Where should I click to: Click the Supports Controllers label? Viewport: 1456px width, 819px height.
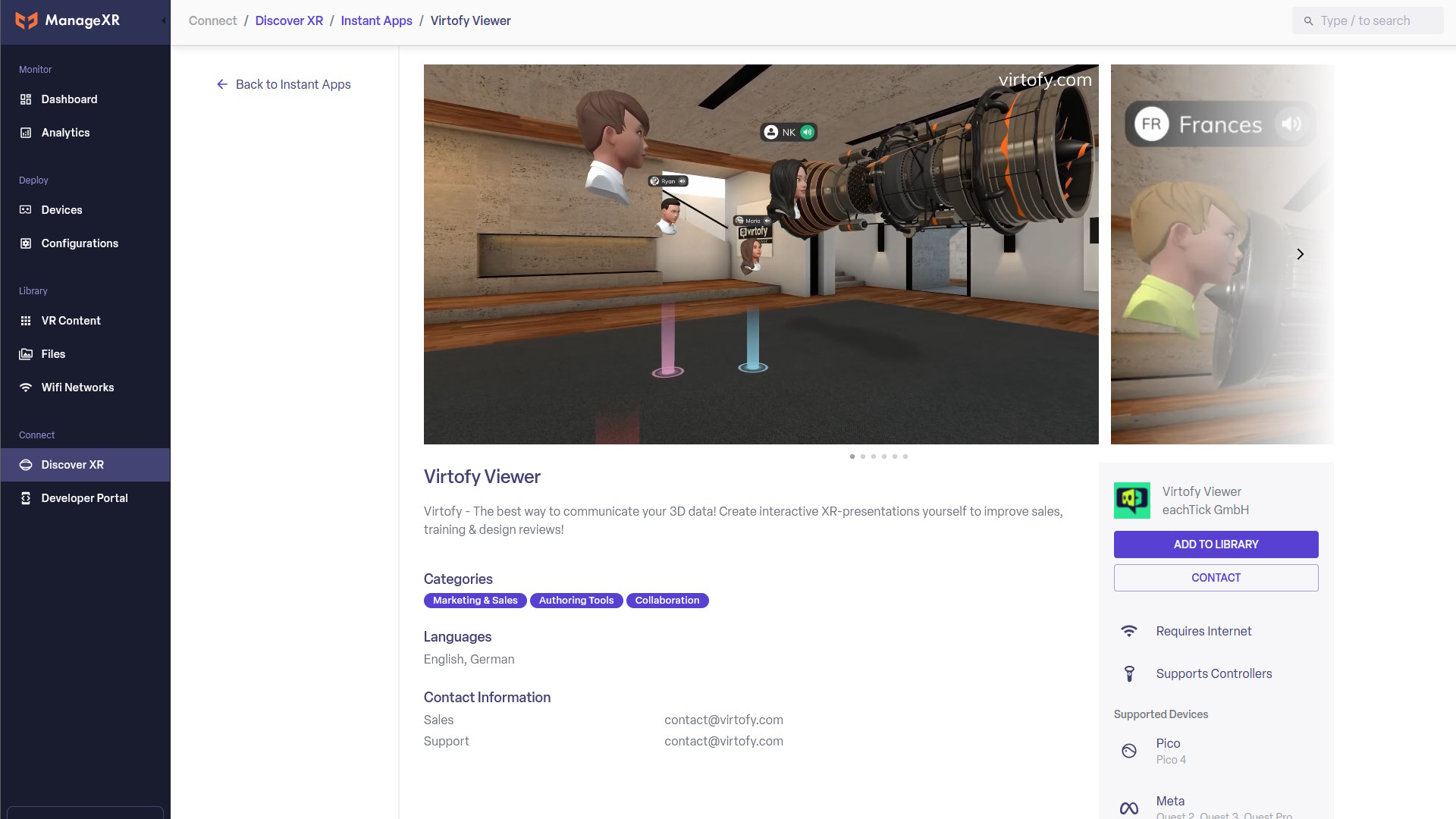pyautogui.click(x=1213, y=673)
